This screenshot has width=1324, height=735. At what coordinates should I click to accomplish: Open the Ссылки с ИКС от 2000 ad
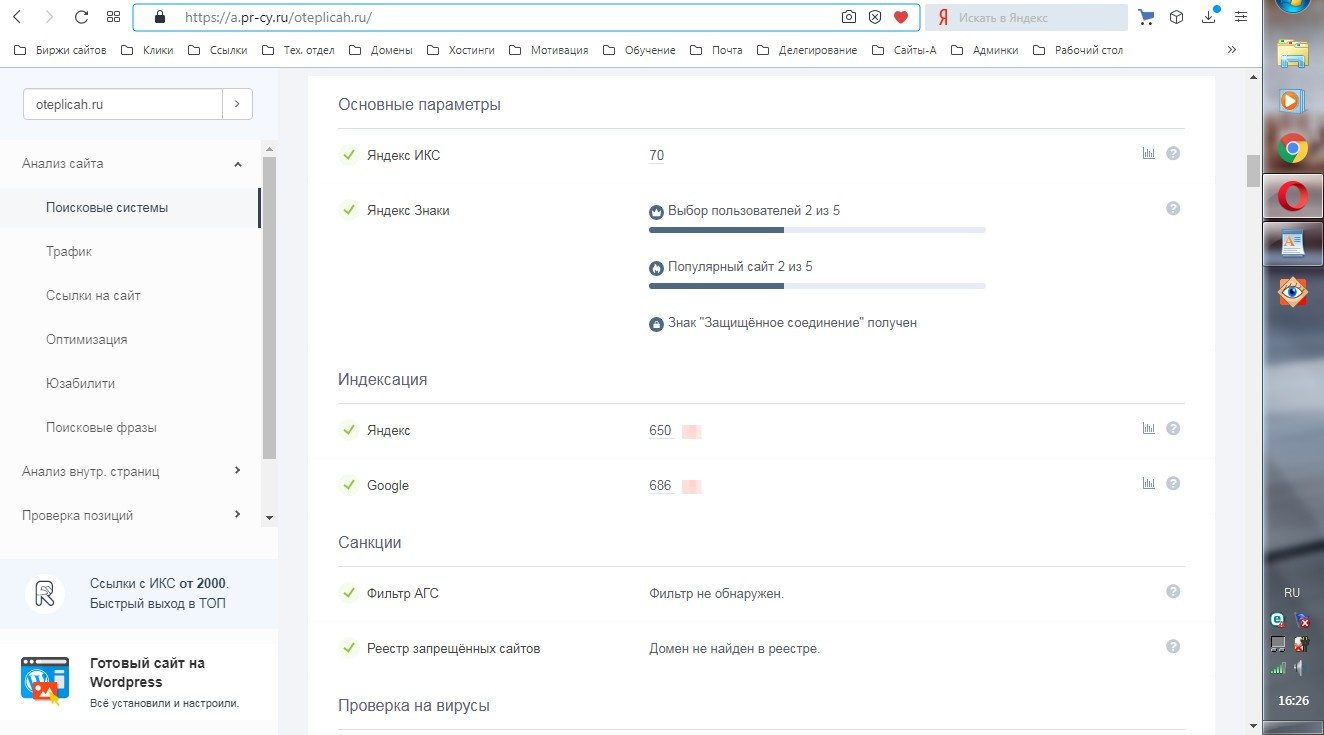coord(139,593)
